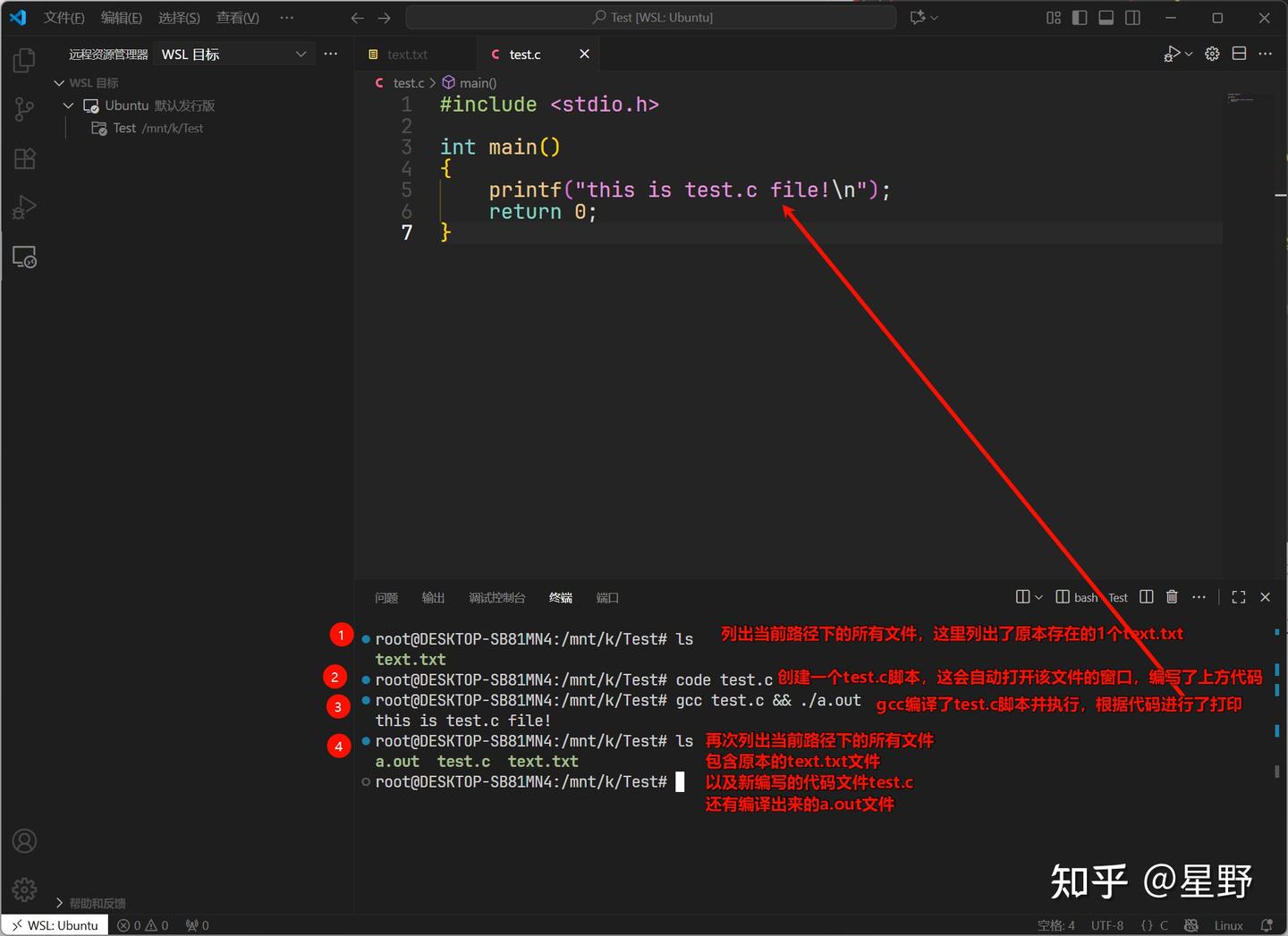
Task: Open notifications bell in status bar
Action: pyautogui.click(x=1267, y=925)
